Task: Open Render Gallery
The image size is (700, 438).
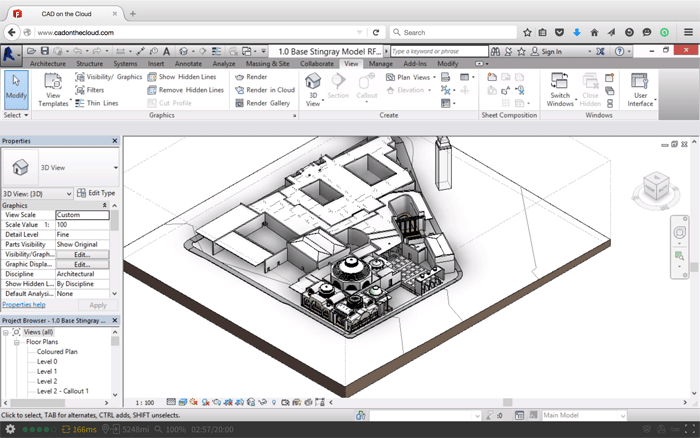Action: 262,103
